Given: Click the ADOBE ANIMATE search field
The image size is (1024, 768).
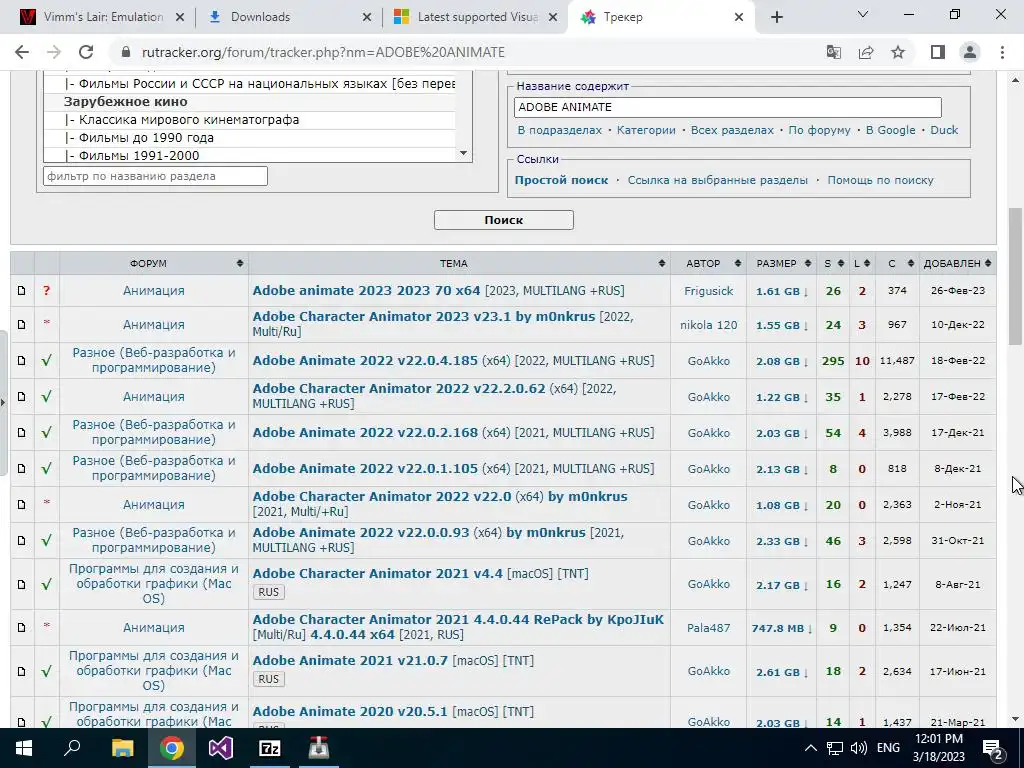Looking at the screenshot, I should (728, 107).
